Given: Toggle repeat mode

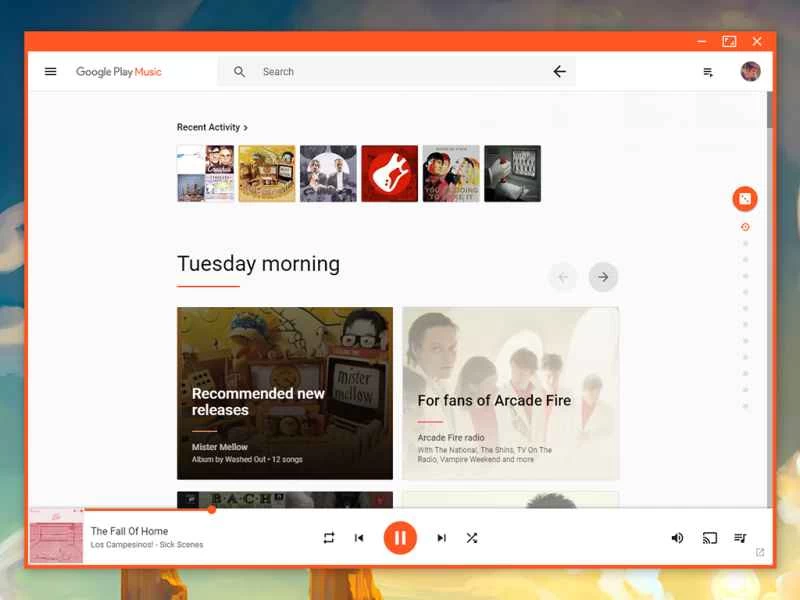Looking at the screenshot, I should click(x=329, y=538).
